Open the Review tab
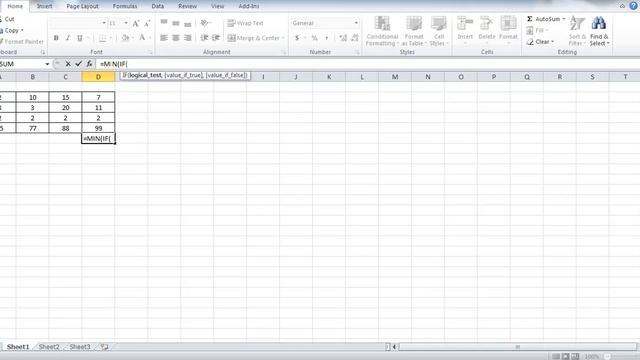 (187, 6)
